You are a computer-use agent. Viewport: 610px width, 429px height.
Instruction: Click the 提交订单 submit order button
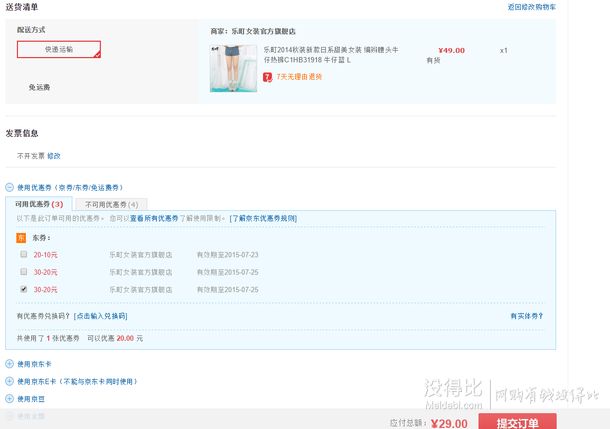point(517,421)
